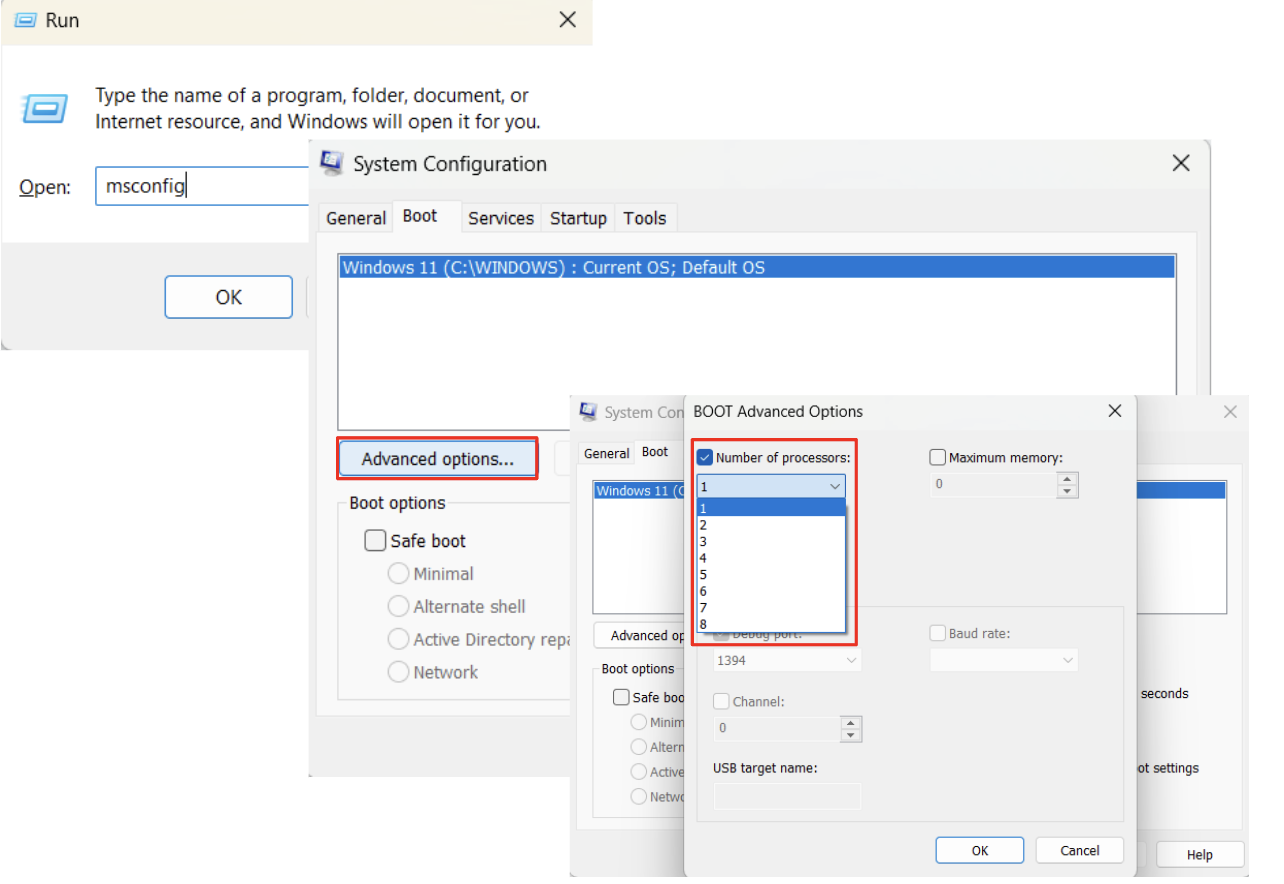
Task: Check the Safe boot option
Action: coord(374,540)
